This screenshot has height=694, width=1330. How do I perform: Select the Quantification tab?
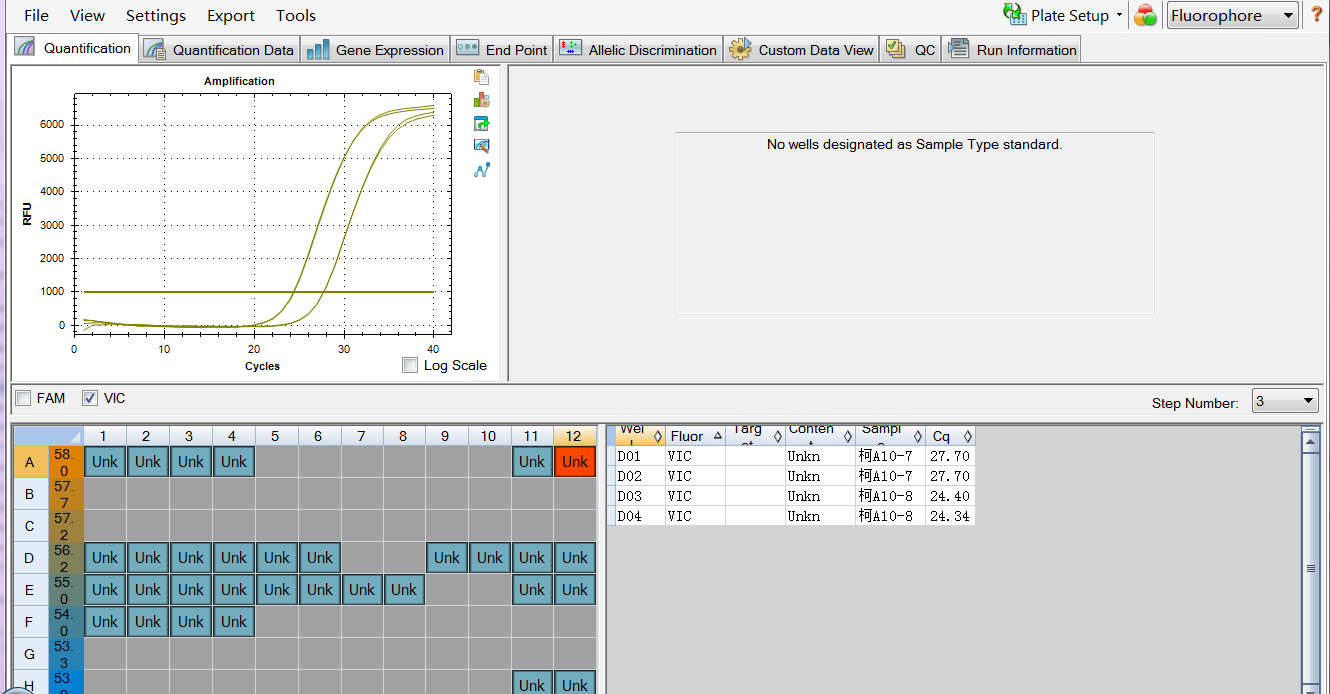coord(74,48)
